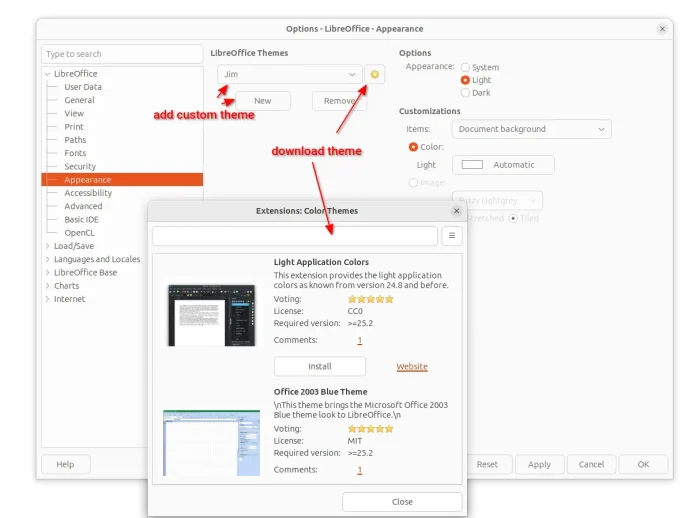The image size is (700, 518).
Task: Open the Light Application Colors Website link
Action: pos(412,367)
